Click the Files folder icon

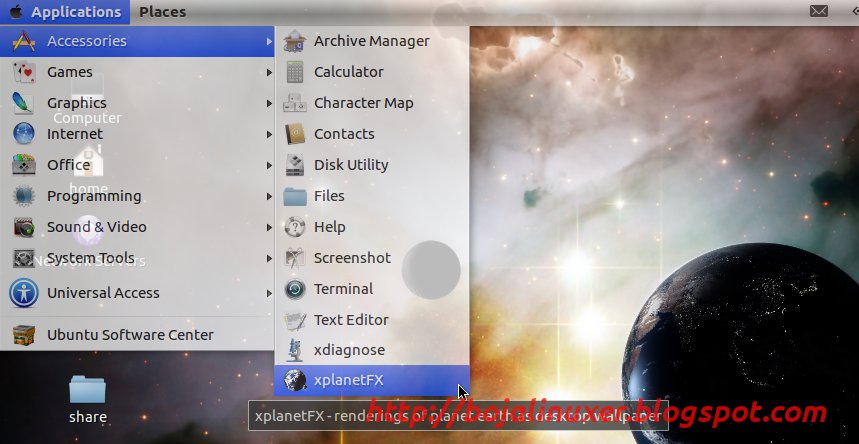(295, 196)
